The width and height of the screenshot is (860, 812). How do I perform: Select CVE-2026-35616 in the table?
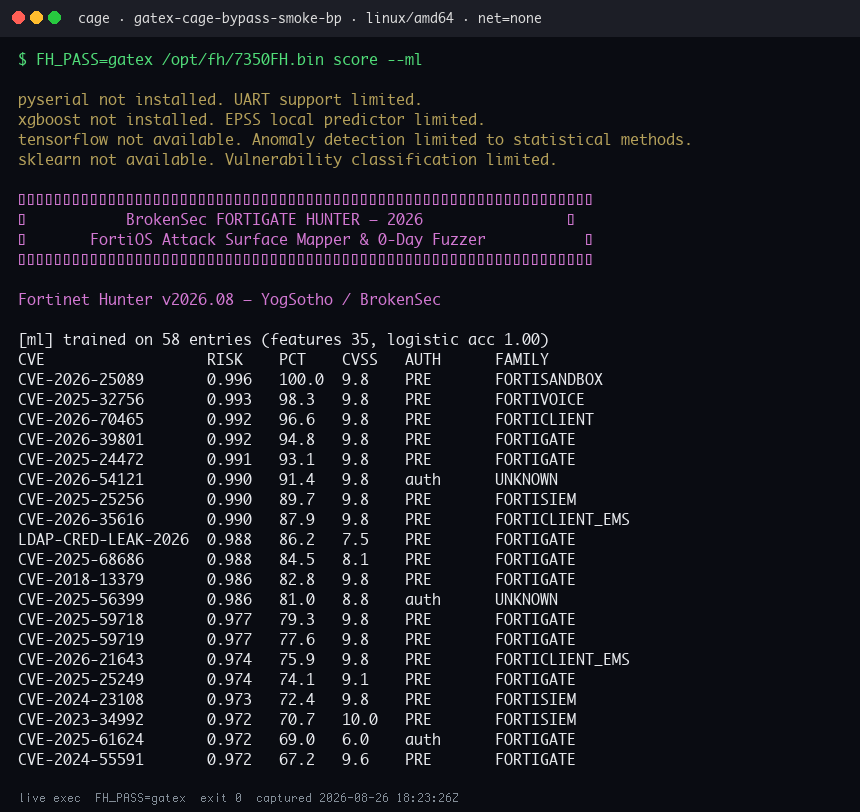point(81,519)
